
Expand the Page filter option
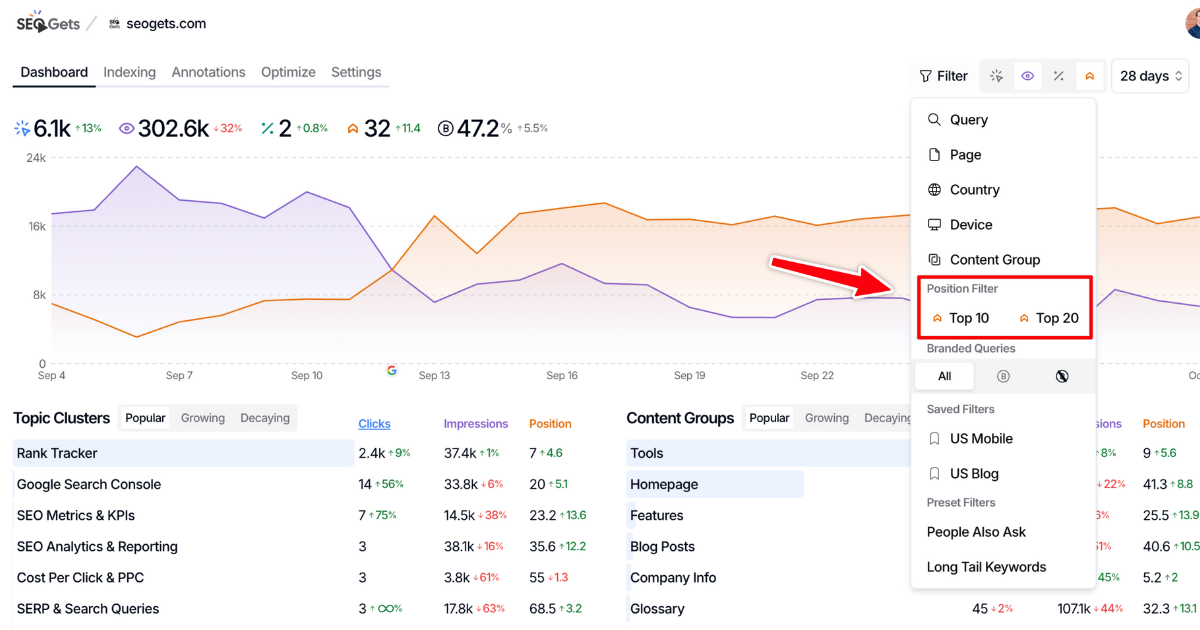[x=965, y=154]
